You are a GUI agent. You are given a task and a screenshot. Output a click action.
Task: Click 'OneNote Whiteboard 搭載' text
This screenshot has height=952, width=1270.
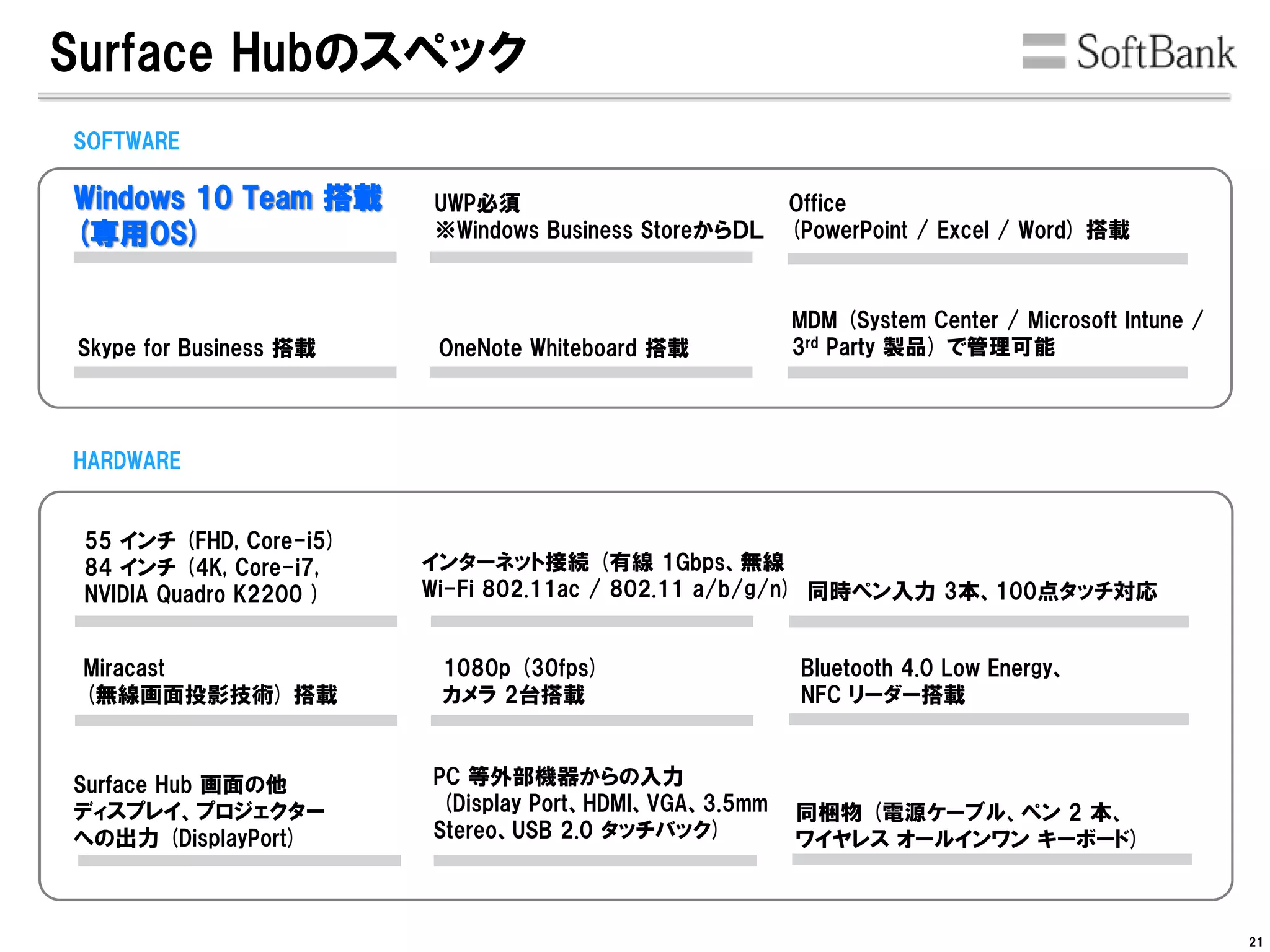564,348
